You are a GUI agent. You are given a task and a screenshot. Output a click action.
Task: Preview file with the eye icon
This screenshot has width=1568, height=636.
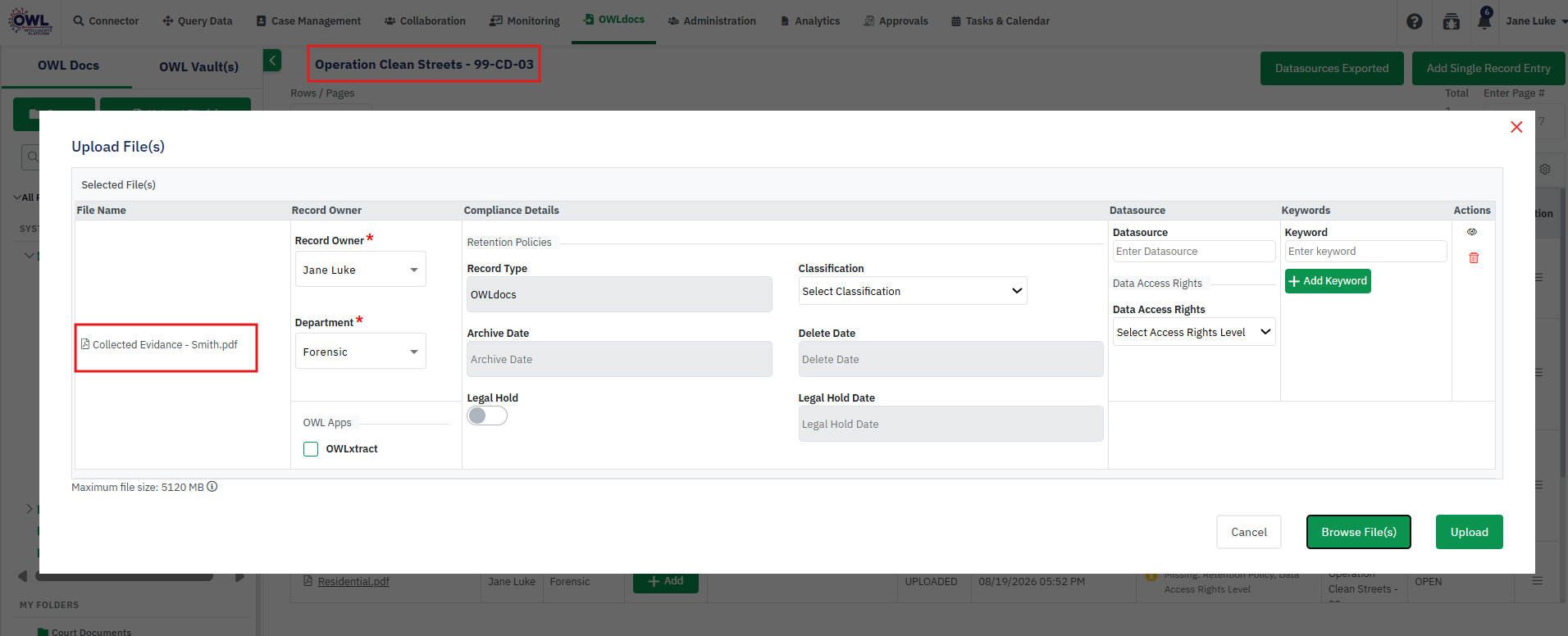point(1472,232)
